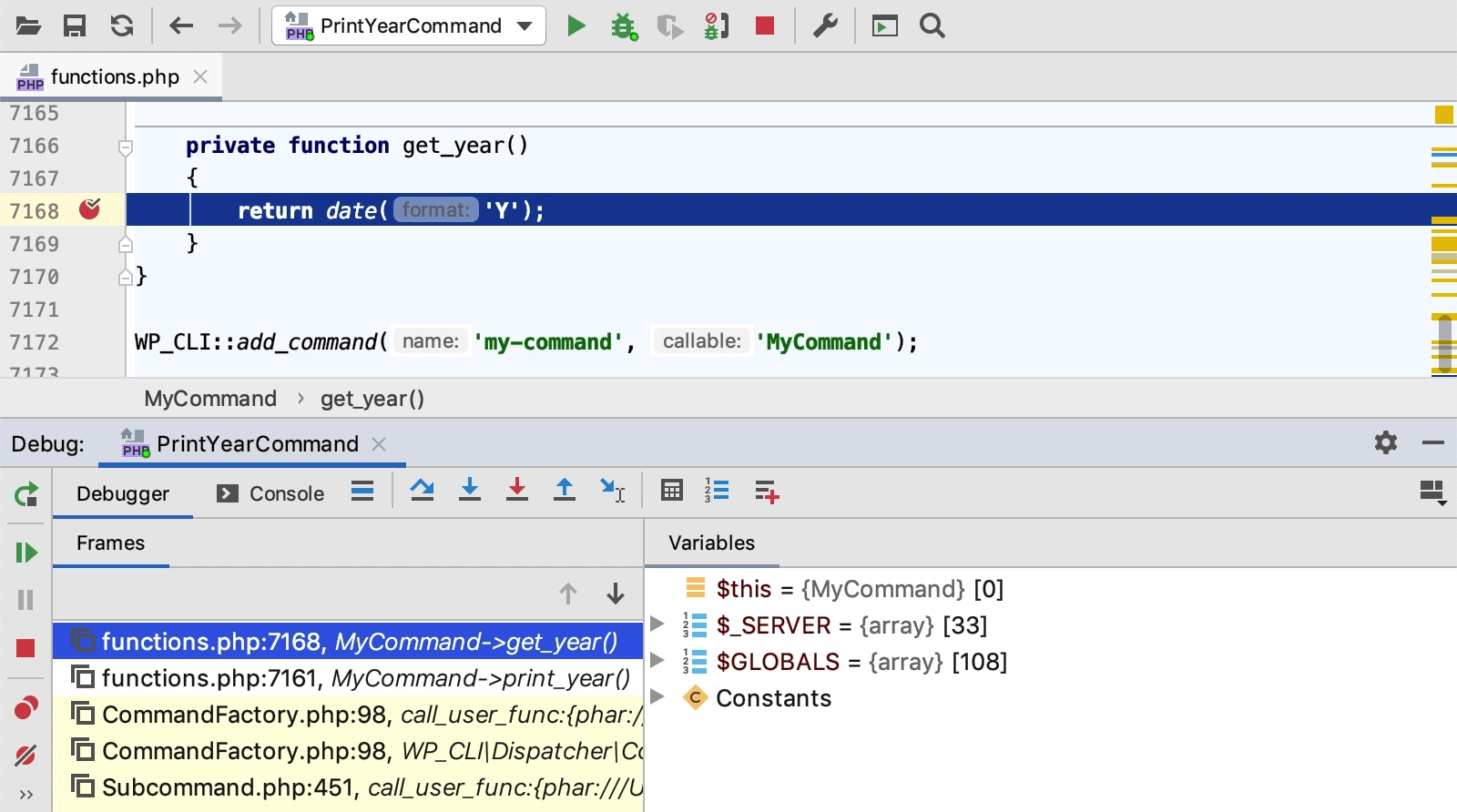Start debugging with the bug icon
1457x812 pixels.
pyautogui.click(x=624, y=25)
